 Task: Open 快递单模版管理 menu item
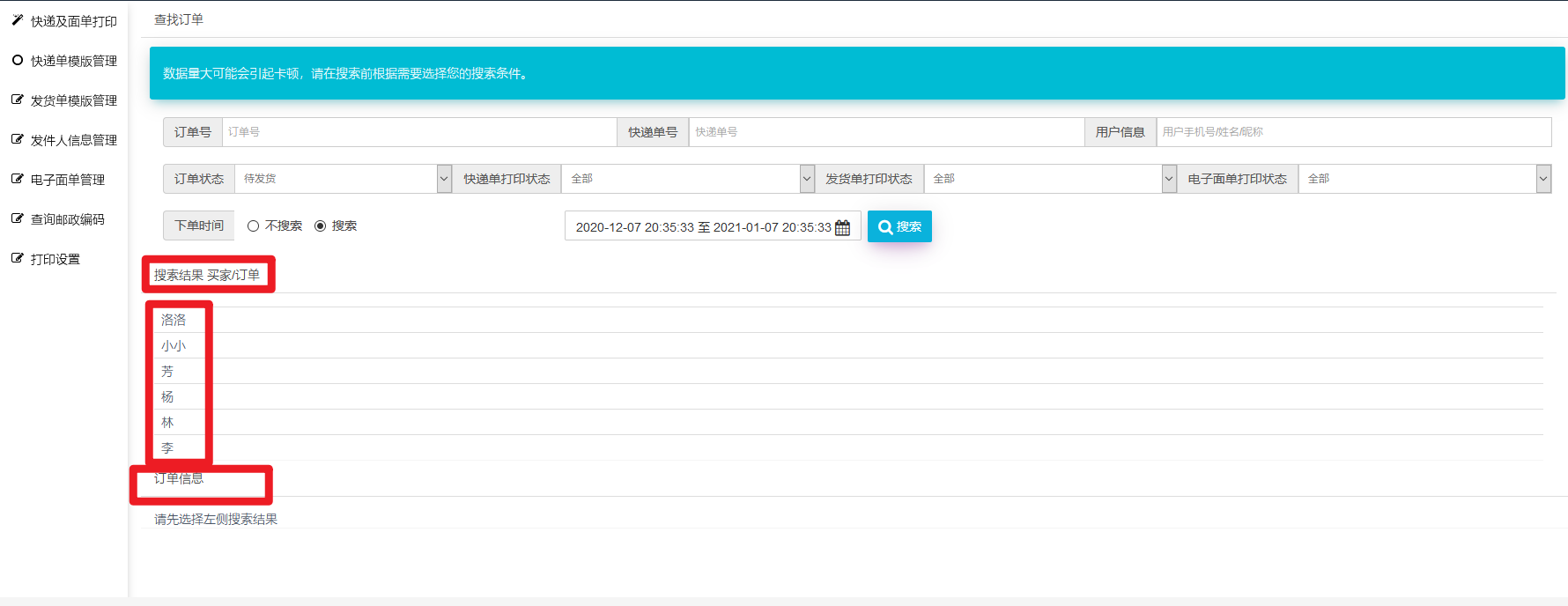[x=74, y=61]
